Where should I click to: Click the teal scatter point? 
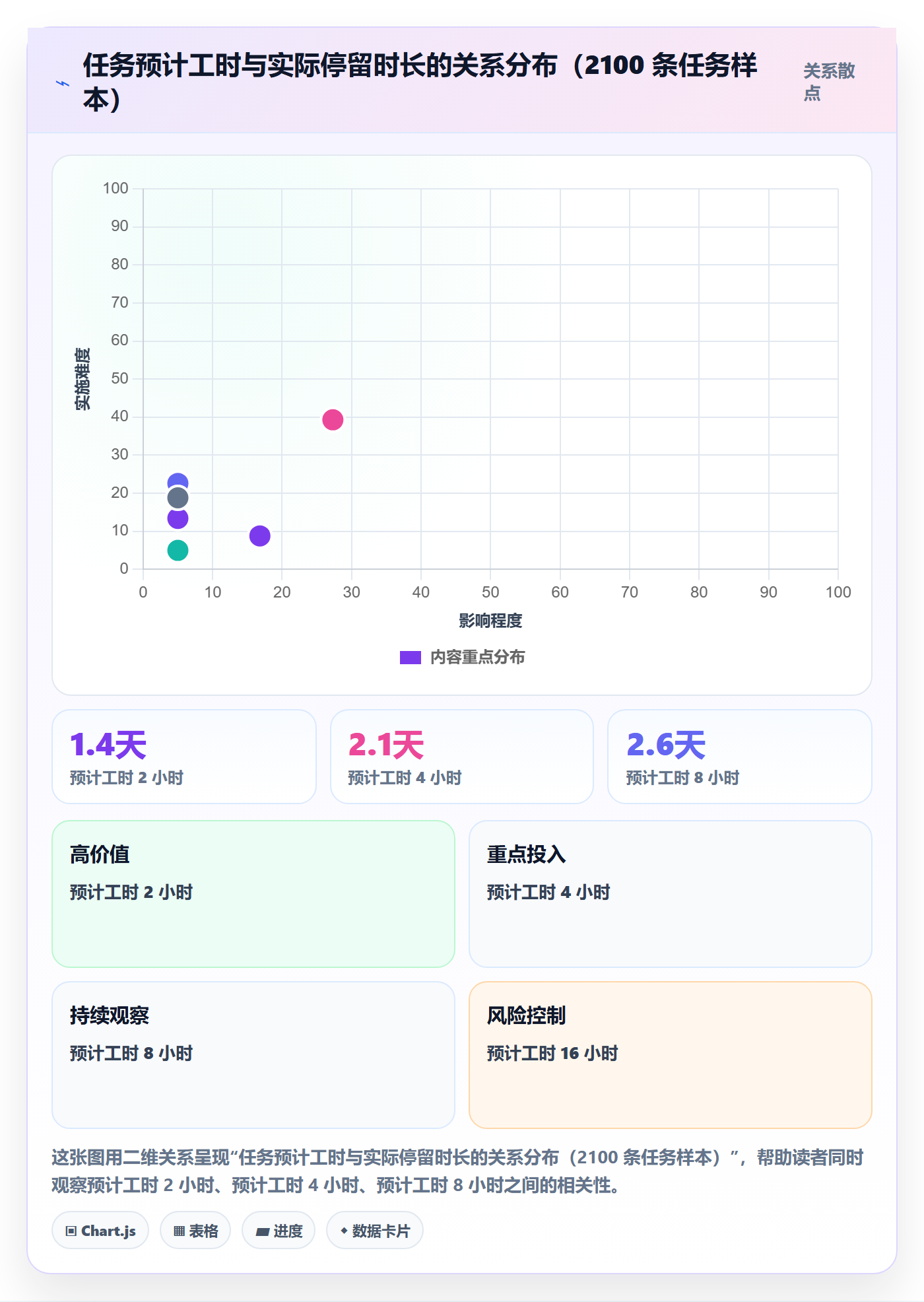pos(178,550)
